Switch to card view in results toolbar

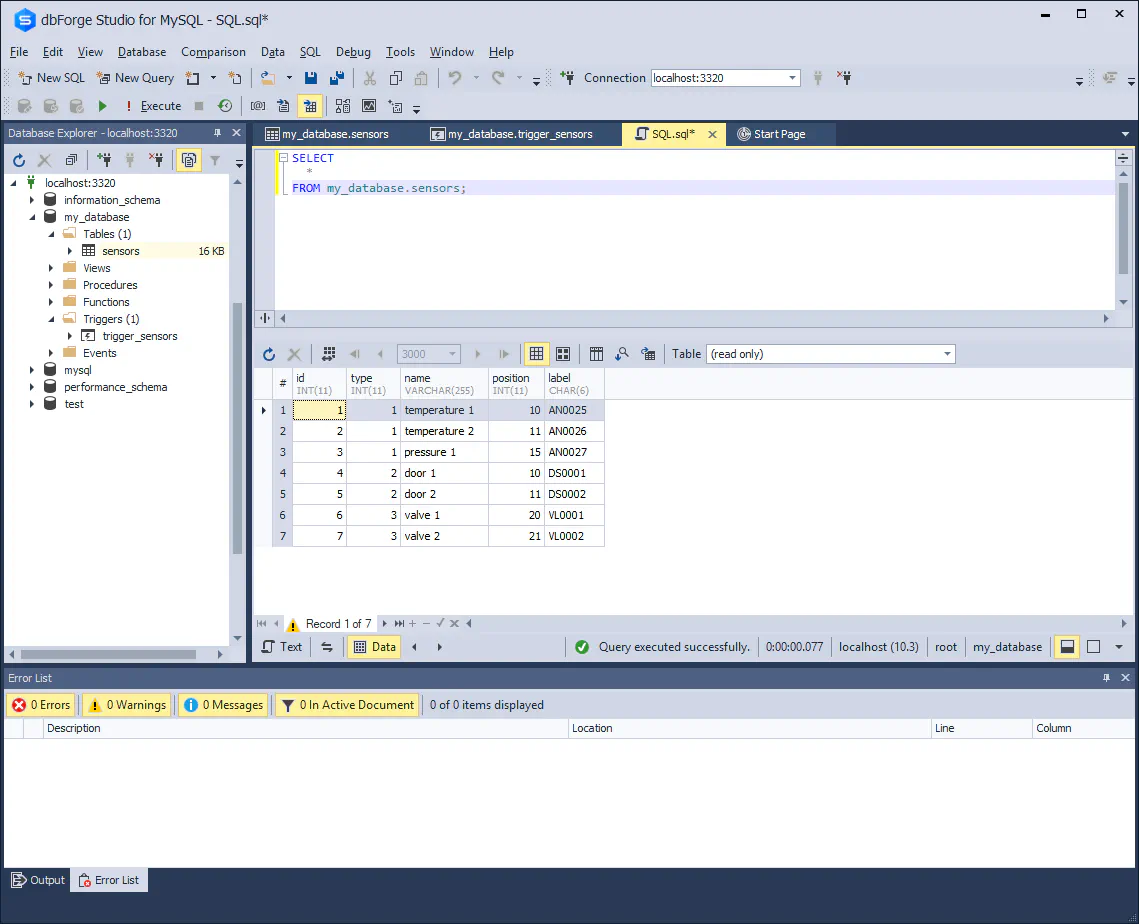point(563,354)
